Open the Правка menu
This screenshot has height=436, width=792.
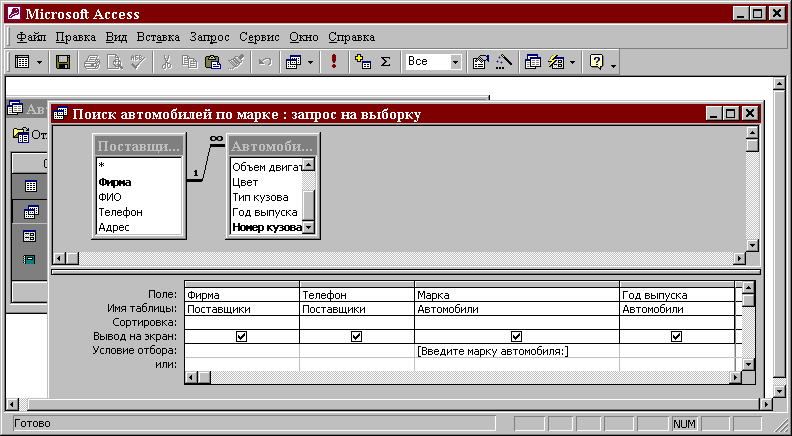pyautogui.click(x=76, y=37)
